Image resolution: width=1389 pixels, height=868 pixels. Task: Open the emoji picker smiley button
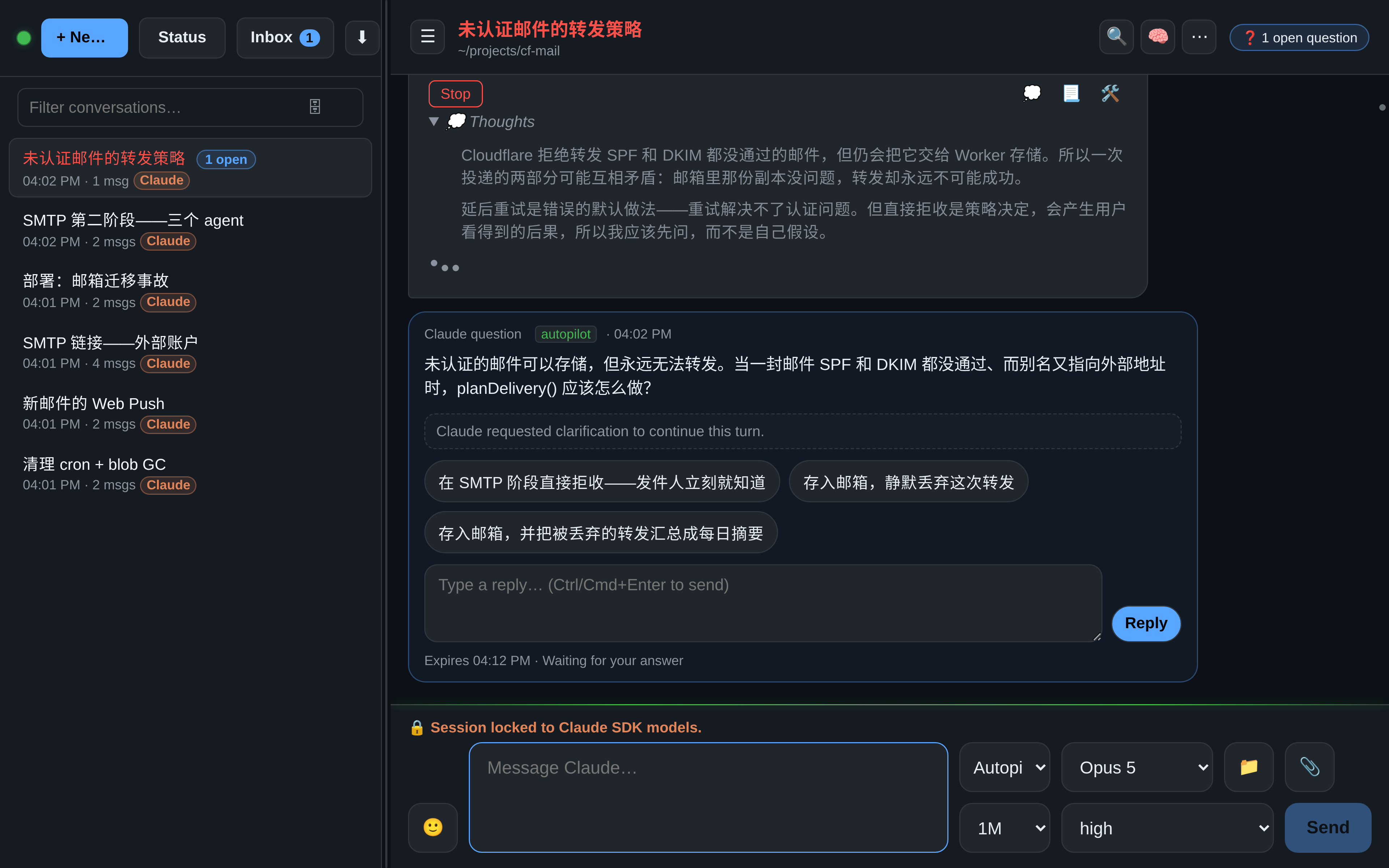click(x=433, y=827)
